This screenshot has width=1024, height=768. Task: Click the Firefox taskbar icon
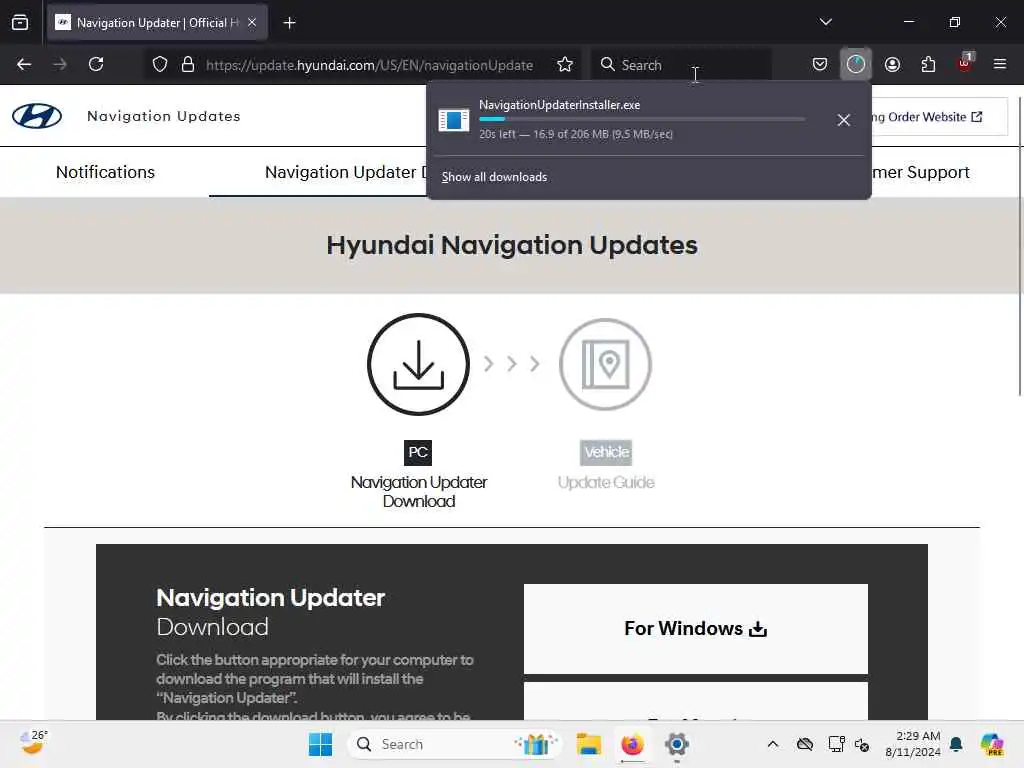(632, 744)
